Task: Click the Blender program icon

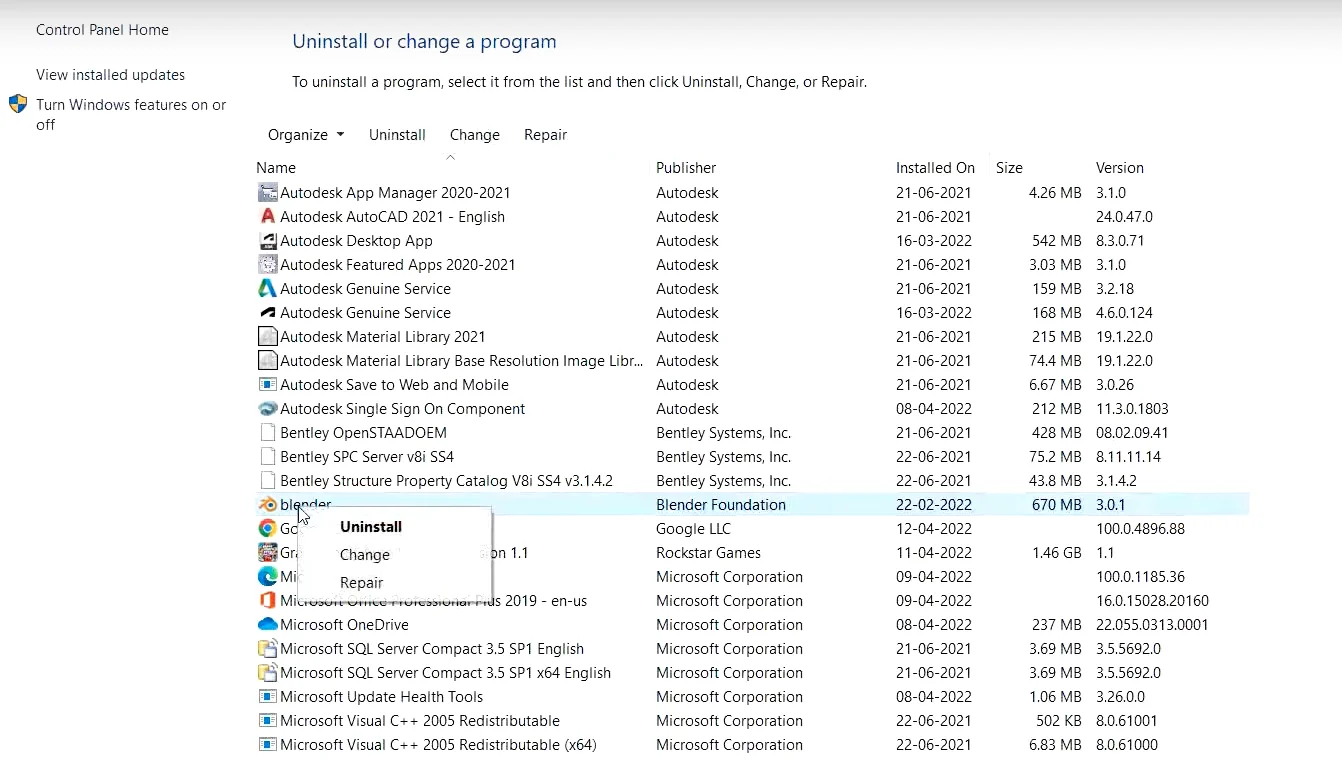Action: click(x=267, y=505)
